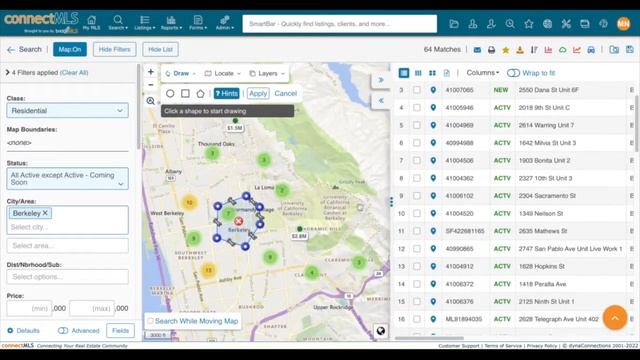This screenshot has width=640, height=360.
Task: Open the line trend chart icon
Action: [x=577, y=50]
